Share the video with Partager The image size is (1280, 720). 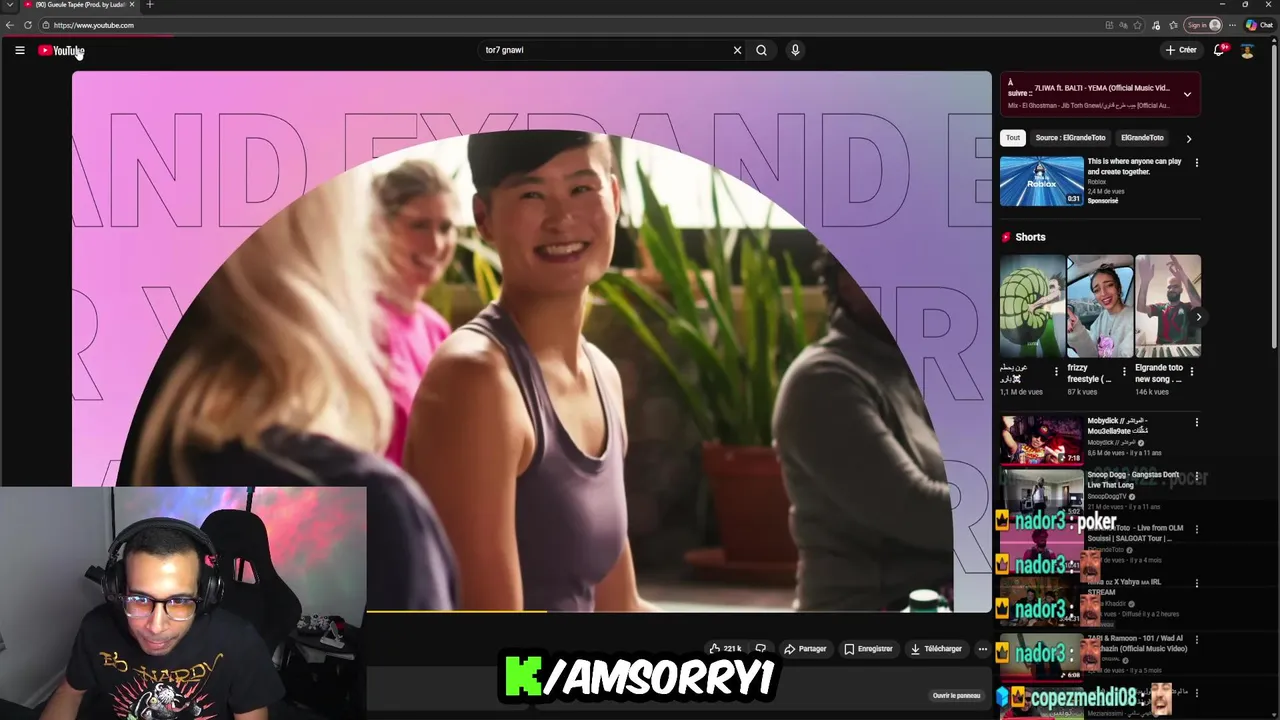(x=806, y=649)
